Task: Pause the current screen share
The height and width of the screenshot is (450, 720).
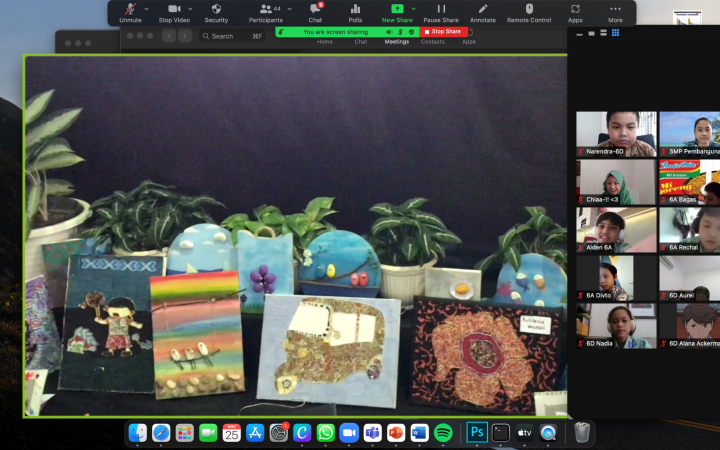Action: [440, 12]
